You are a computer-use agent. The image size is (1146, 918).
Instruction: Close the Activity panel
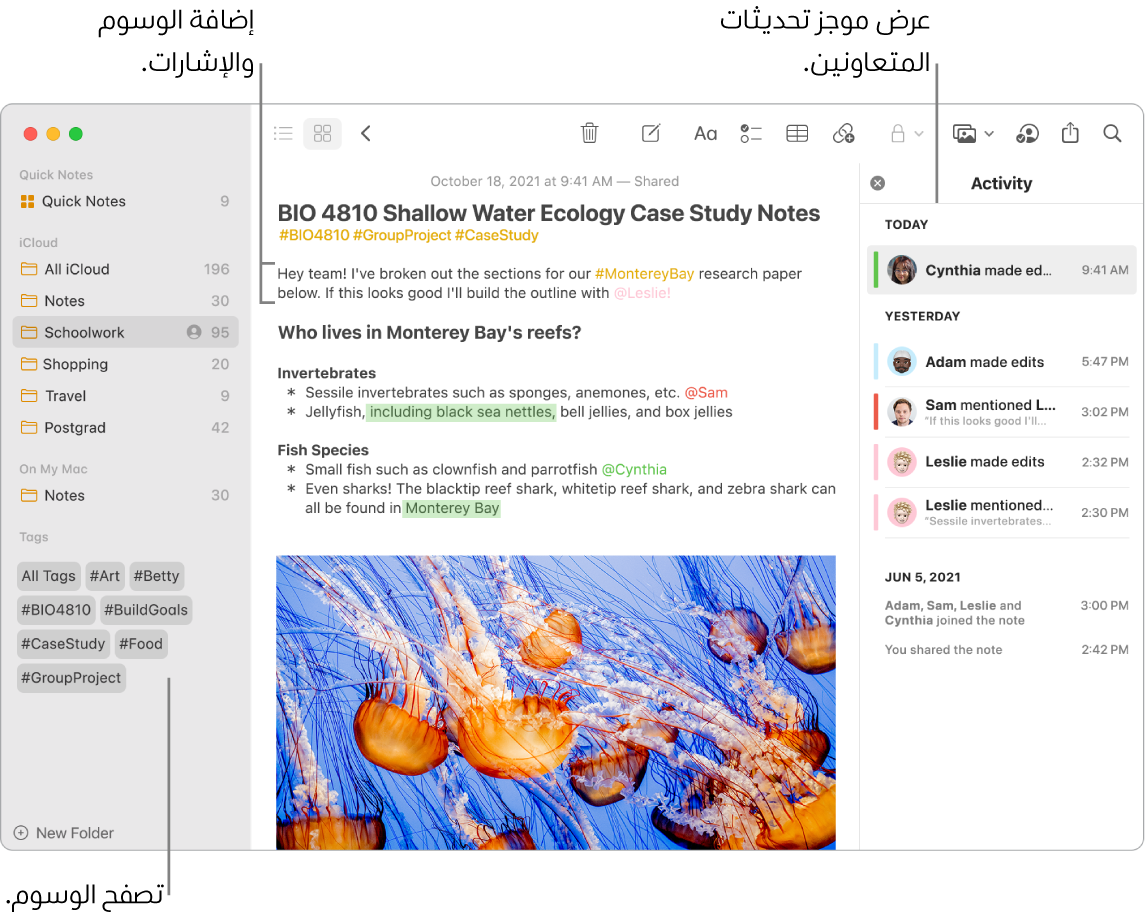tap(877, 182)
